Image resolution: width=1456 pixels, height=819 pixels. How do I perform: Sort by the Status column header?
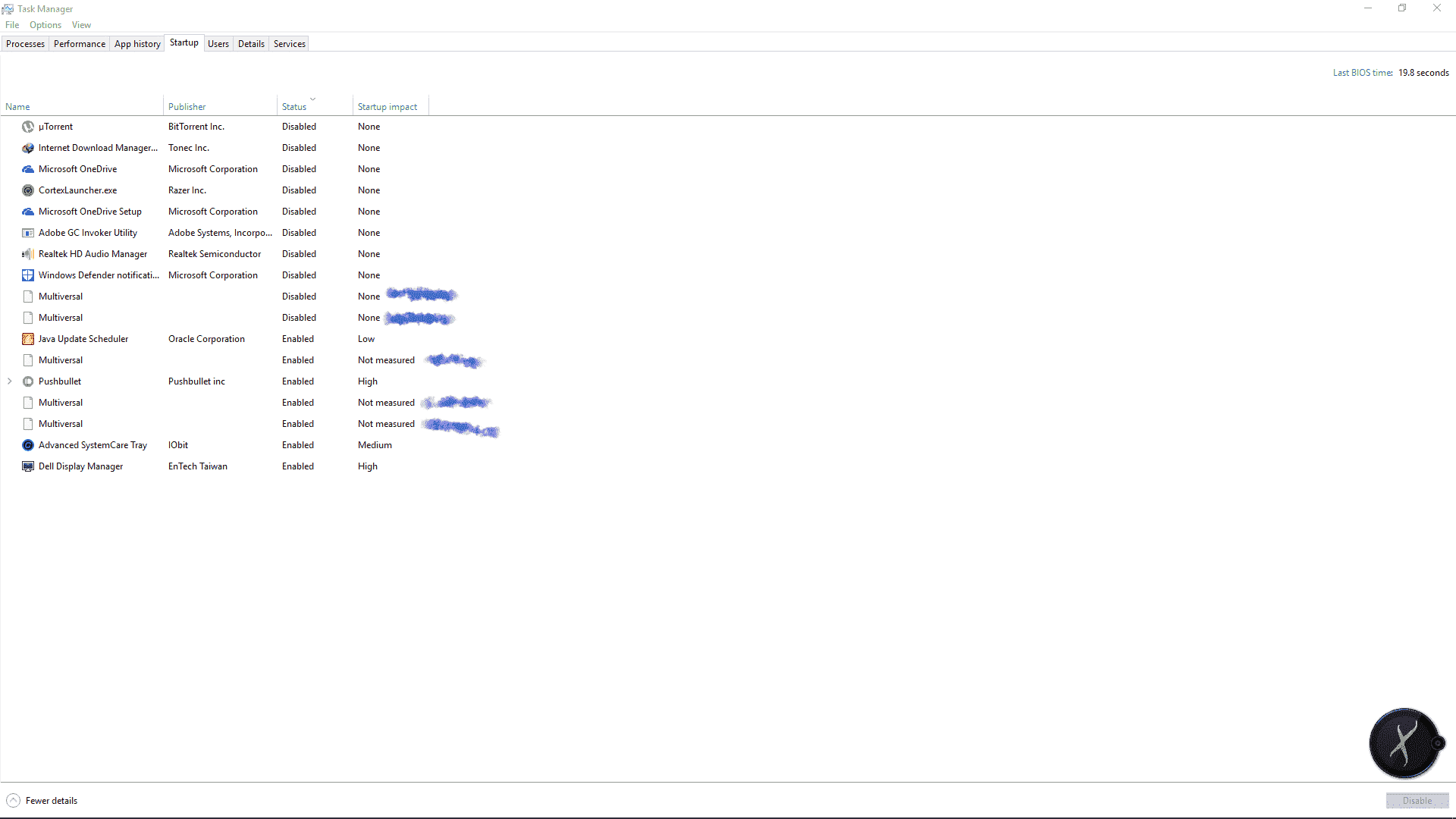click(315, 106)
